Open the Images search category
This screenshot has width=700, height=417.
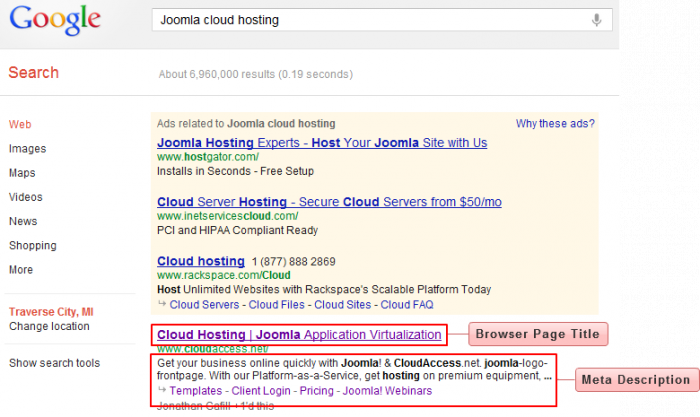(x=27, y=149)
